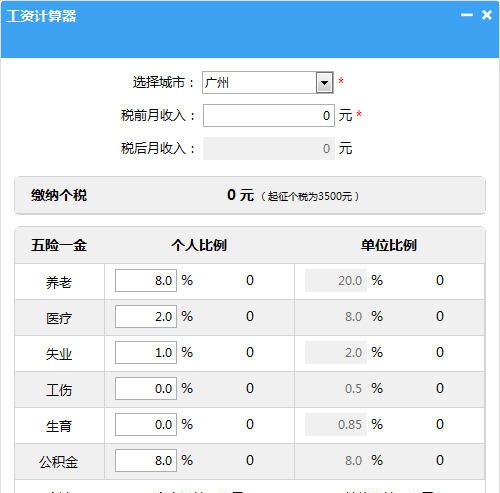
Task: Click the 税前月收入 label
Action: pos(158,115)
